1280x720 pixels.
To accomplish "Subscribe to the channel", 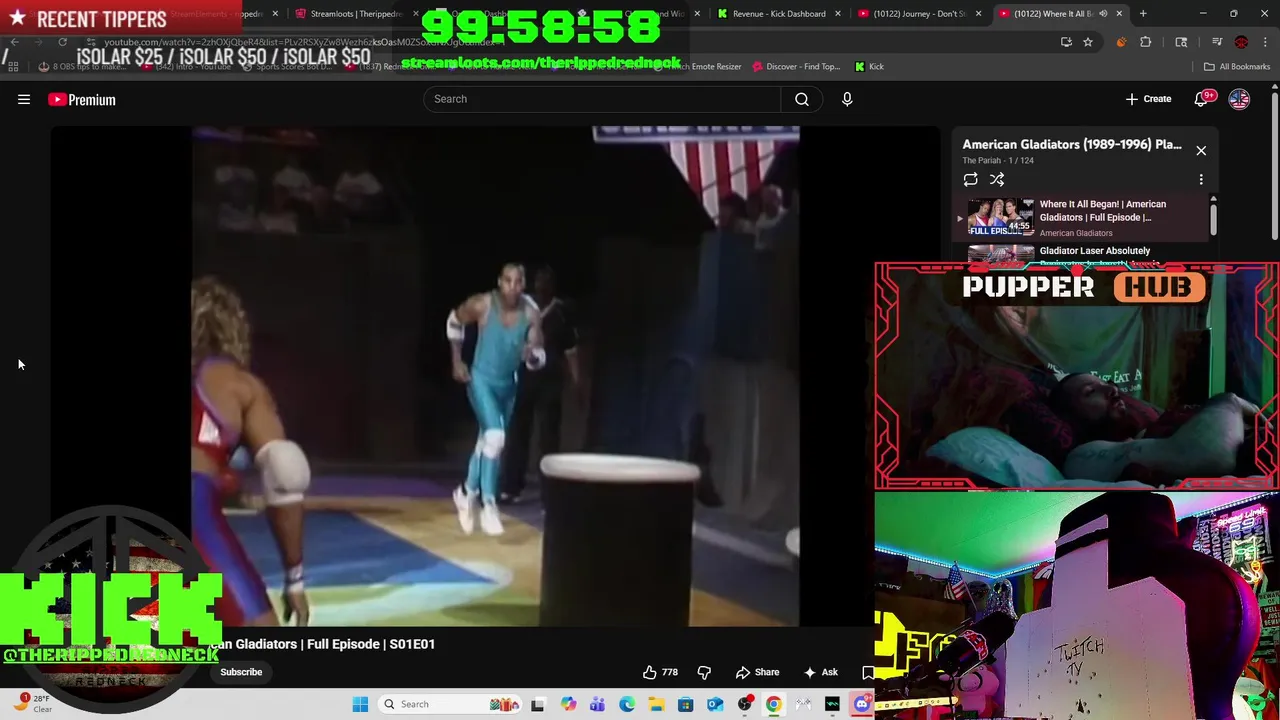I will (241, 672).
